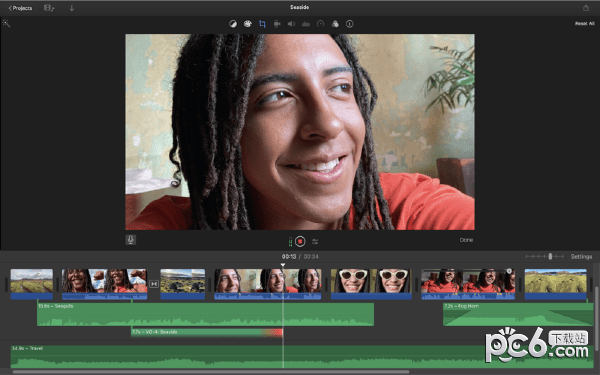Image resolution: width=600 pixels, height=375 pixels.
Task: Click the Seaside project title
Action: [299, 7]
